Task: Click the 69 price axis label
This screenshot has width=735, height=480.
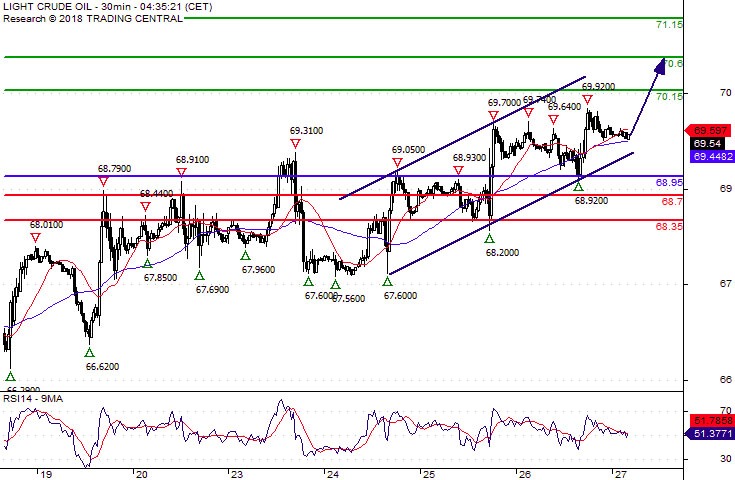Action: click(726, 188)
